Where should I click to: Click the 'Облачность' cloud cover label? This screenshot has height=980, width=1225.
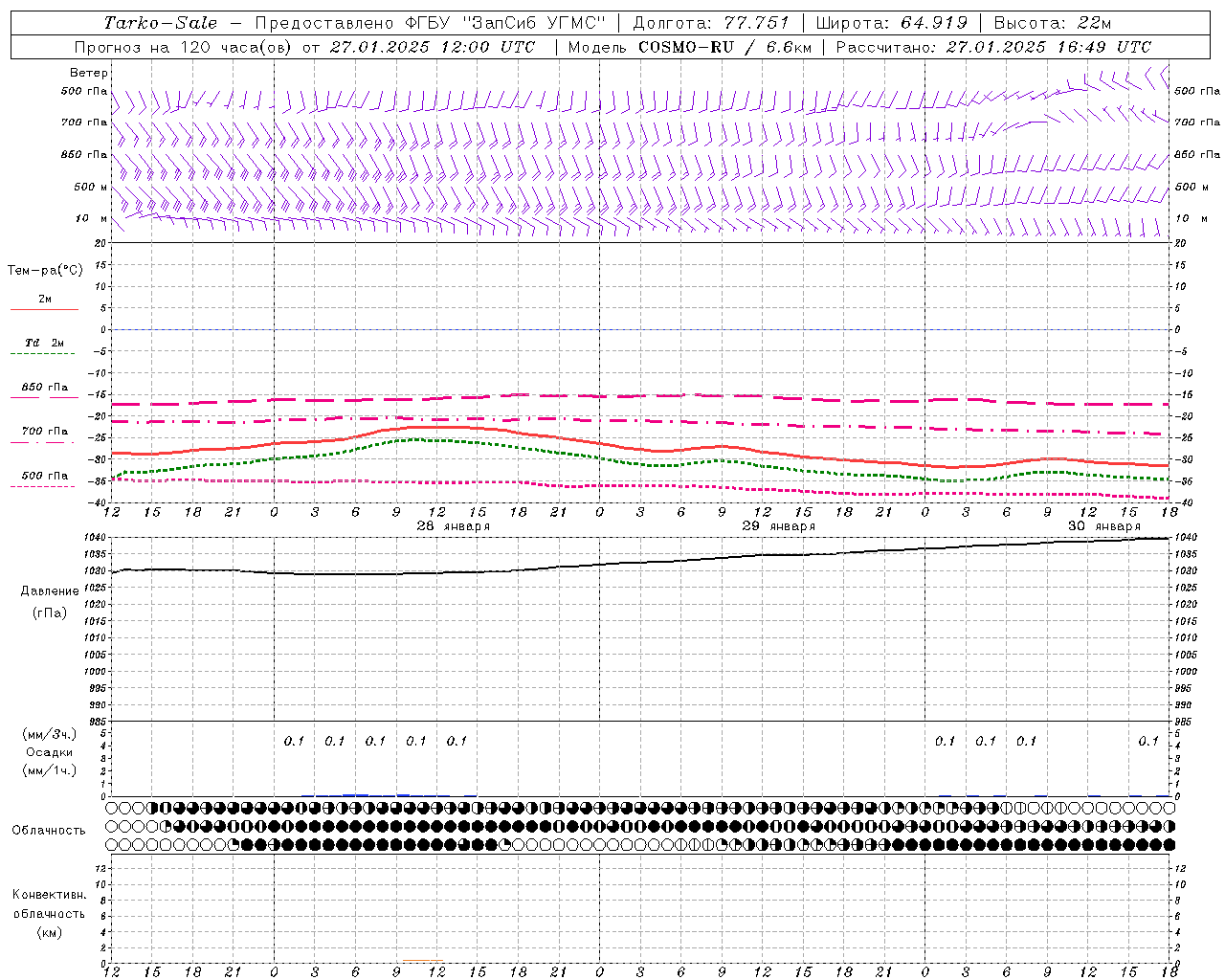pyautogui.click(x=49, y=831)
